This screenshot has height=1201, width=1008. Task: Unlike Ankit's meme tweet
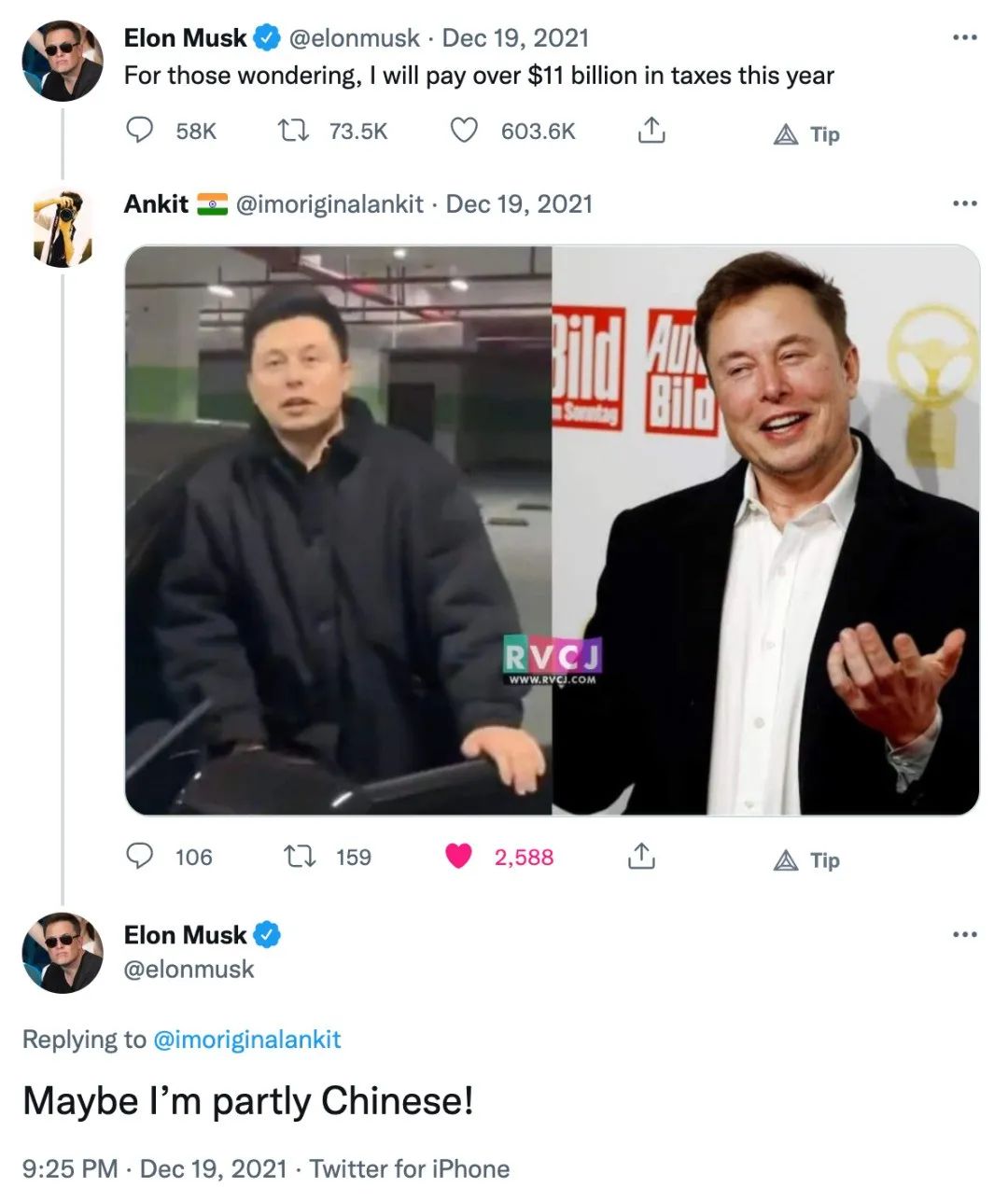click(456, 855)
